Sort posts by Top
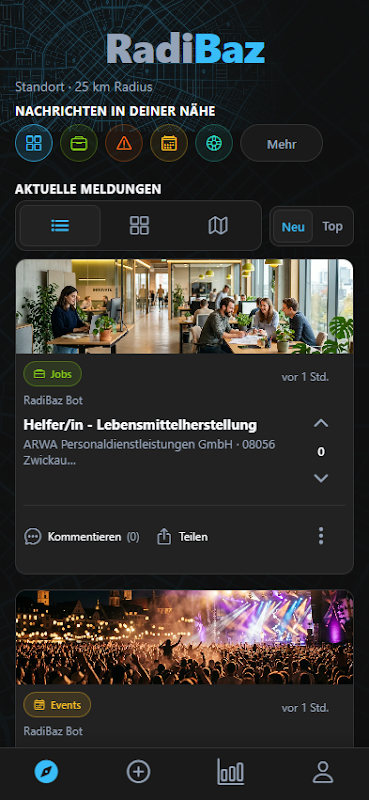 point(332,227)
